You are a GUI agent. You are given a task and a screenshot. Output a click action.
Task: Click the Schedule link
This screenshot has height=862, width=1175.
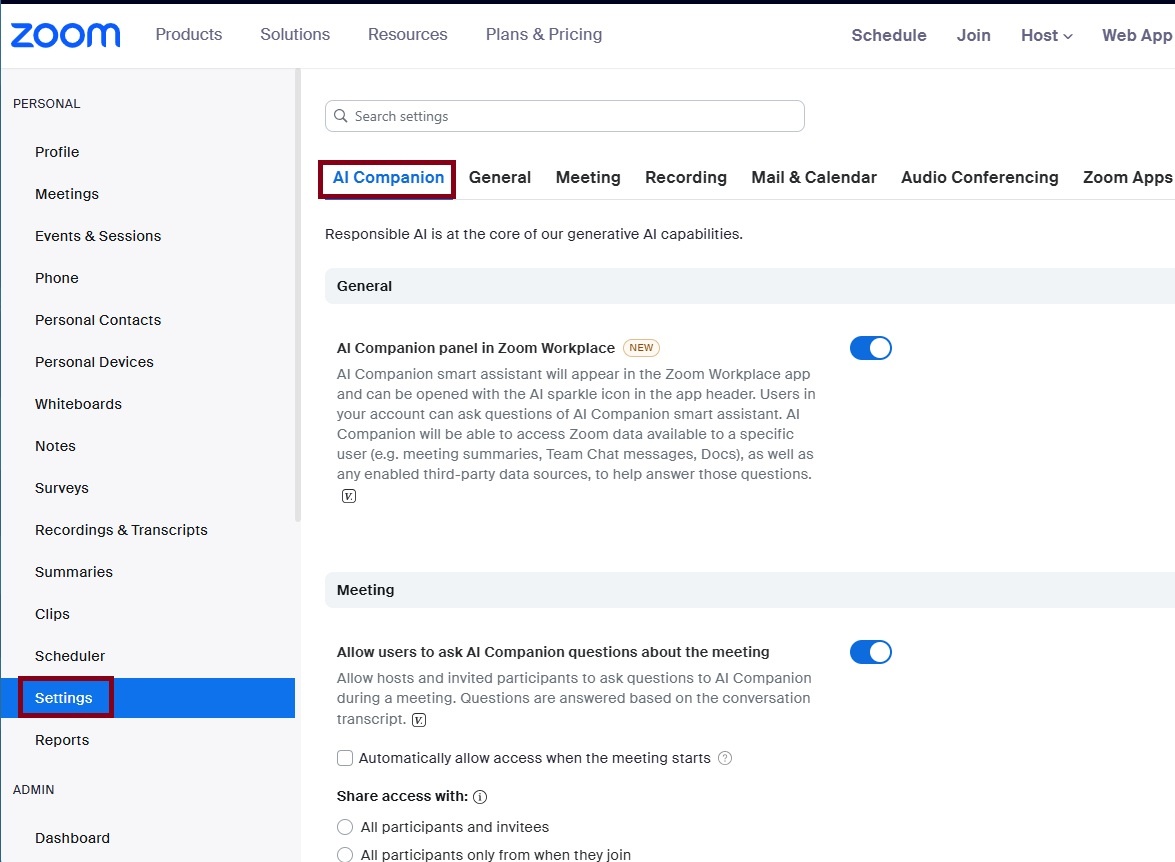tap(888, 35)
